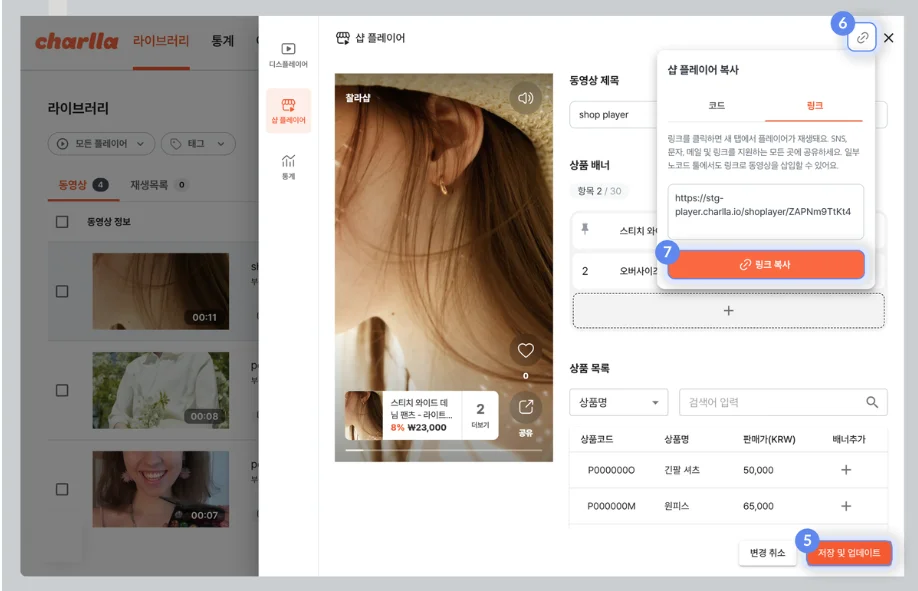Tick the checkbox for the 00:08 video
The image size is (918, 591).
coord(62,390)
